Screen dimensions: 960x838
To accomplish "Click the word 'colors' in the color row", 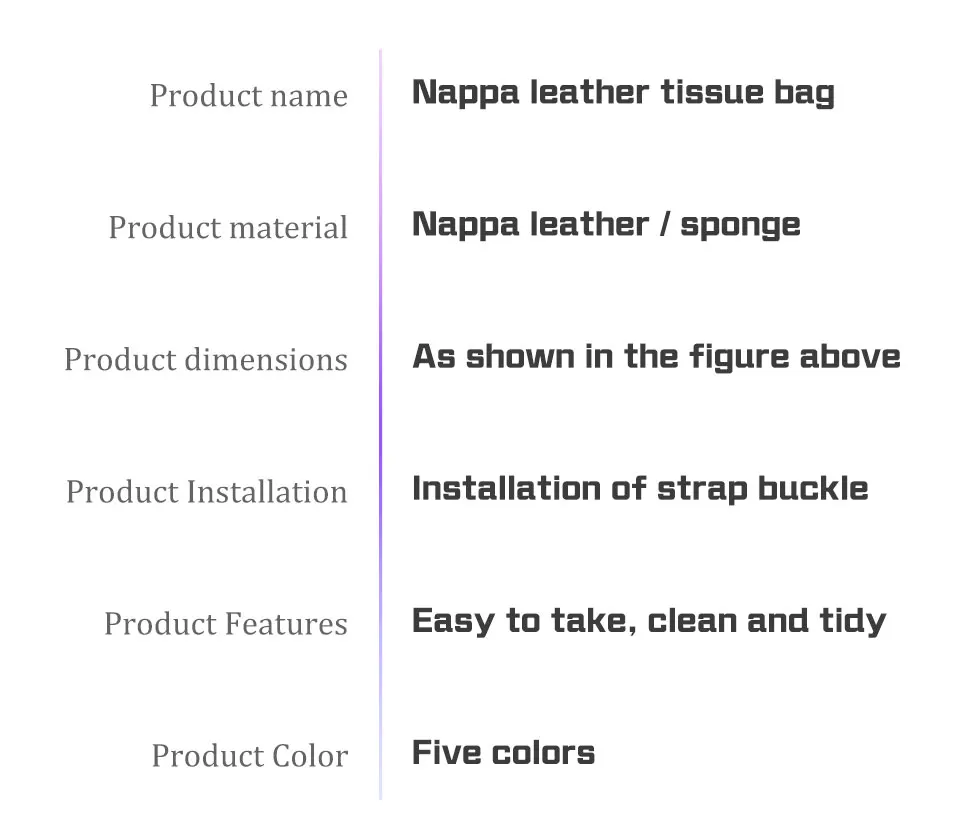I will [543, 754].
